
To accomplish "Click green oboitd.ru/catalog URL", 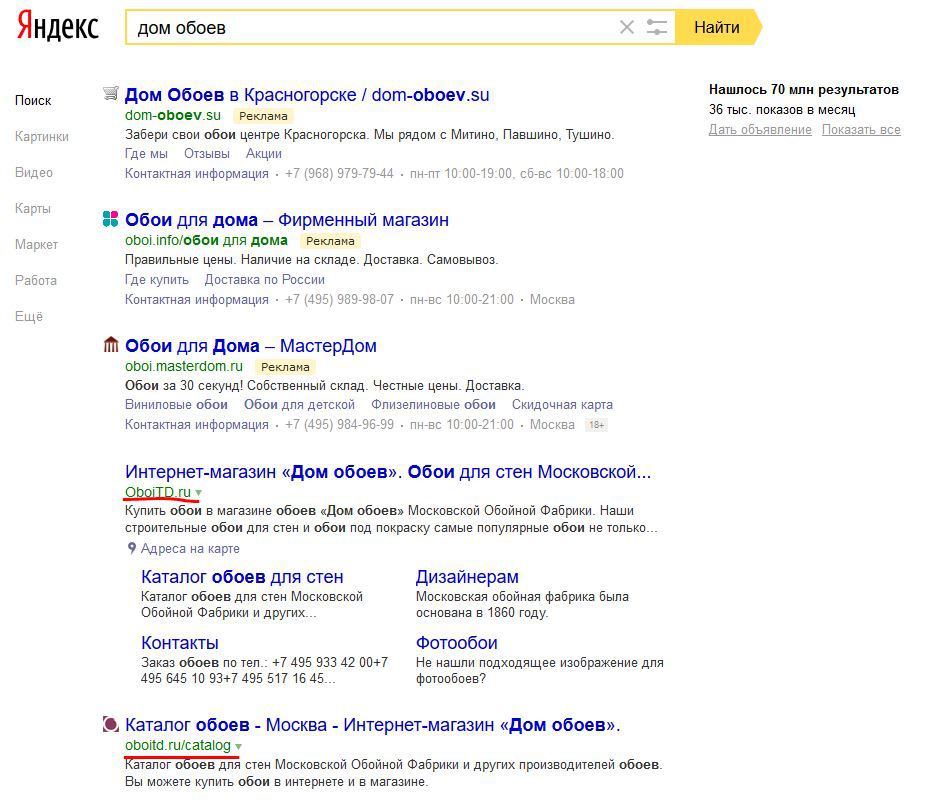I will pos(177,745).
